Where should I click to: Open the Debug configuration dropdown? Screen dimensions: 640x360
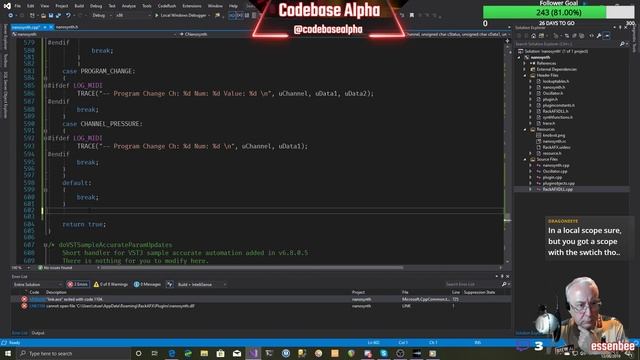(x=101, y=16)
